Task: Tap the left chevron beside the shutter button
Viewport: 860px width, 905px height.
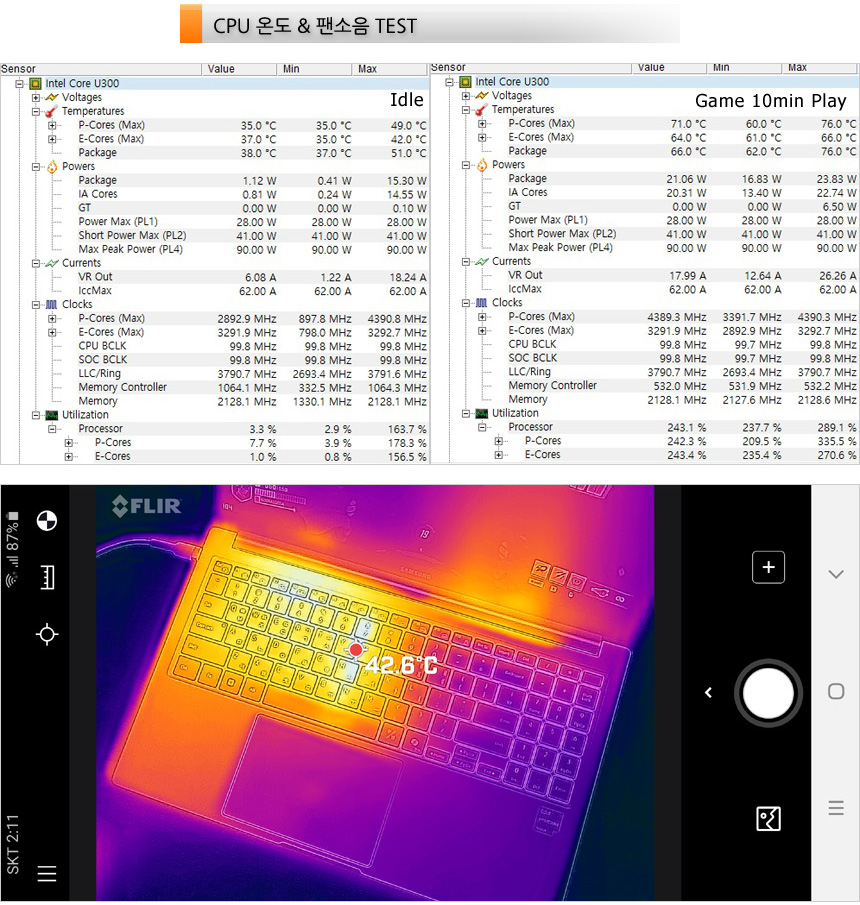Action: [709, 692]
